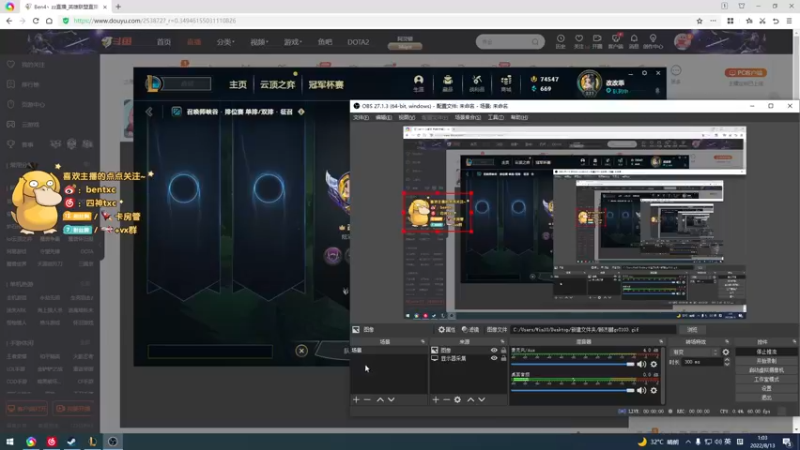Open source Filters button in OBS toolbar
800x450 pixels.
click(x=470, y=330)
